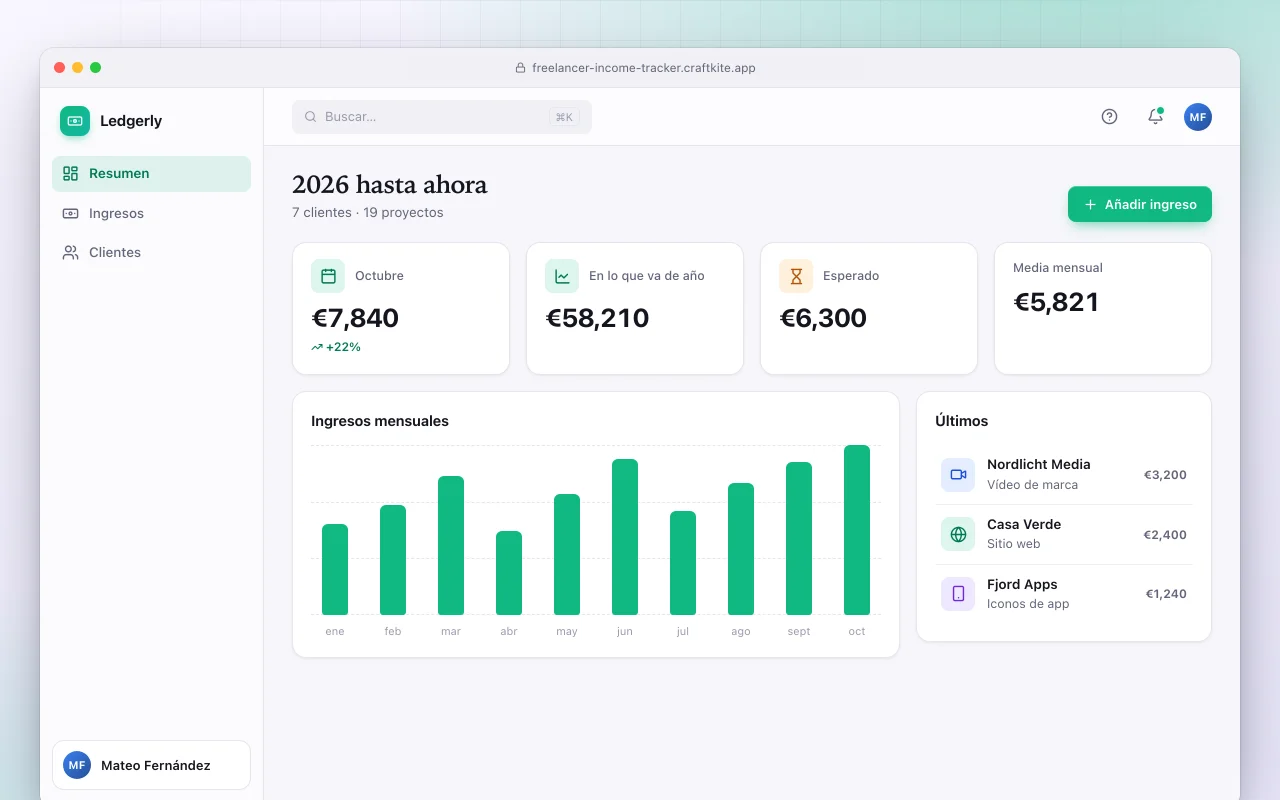The width and height of the screenshot is (1280, 800).
Task: Click the Añadir ingreso button
Action: (1140, 204)
